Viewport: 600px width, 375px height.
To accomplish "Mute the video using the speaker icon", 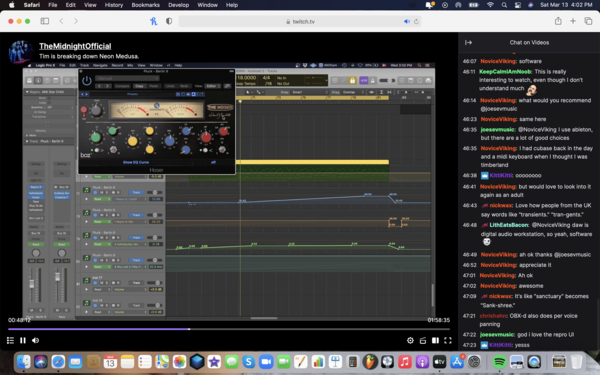I will 36,340.
